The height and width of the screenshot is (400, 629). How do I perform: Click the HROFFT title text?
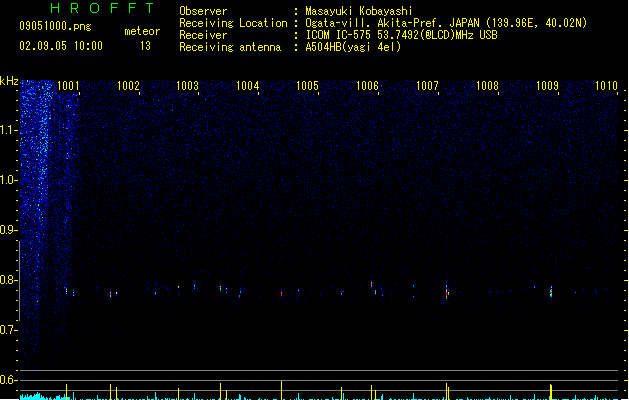tap(102, 8)
